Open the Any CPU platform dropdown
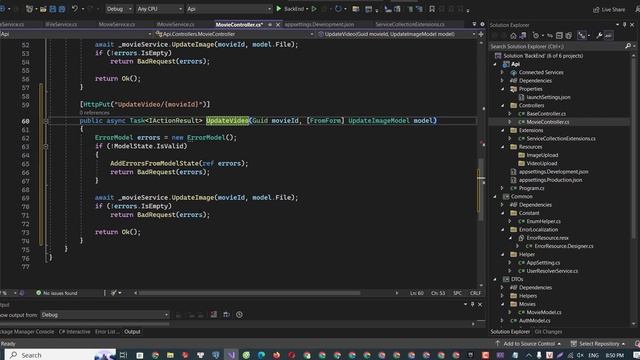The width and height of the screenshot is (640, 360). point(160,9)
